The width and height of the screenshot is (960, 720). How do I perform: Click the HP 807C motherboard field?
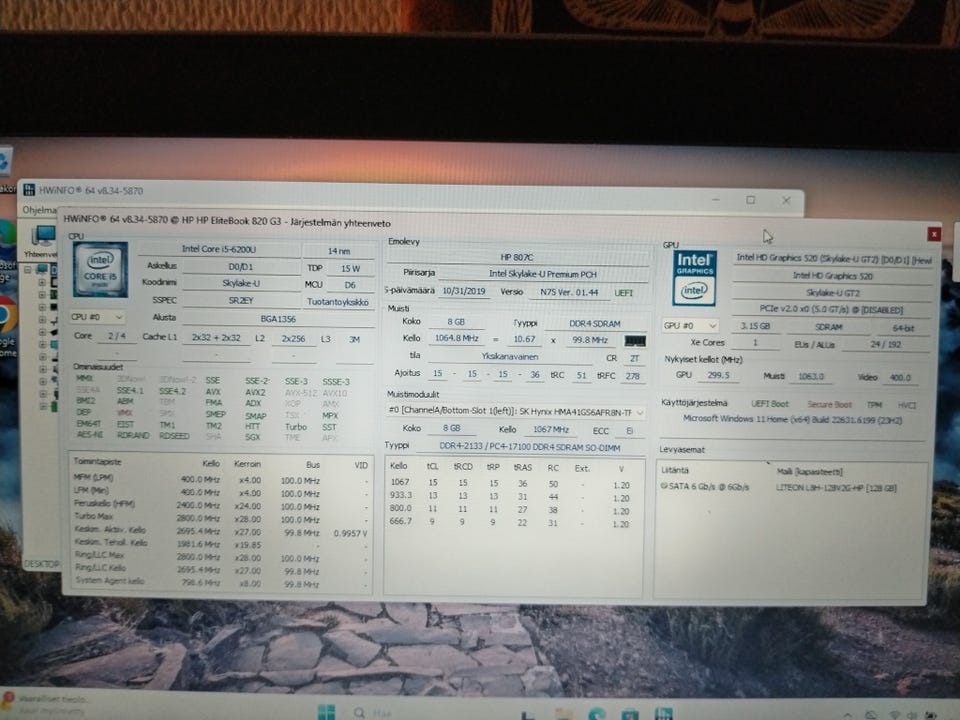[517, 257]
